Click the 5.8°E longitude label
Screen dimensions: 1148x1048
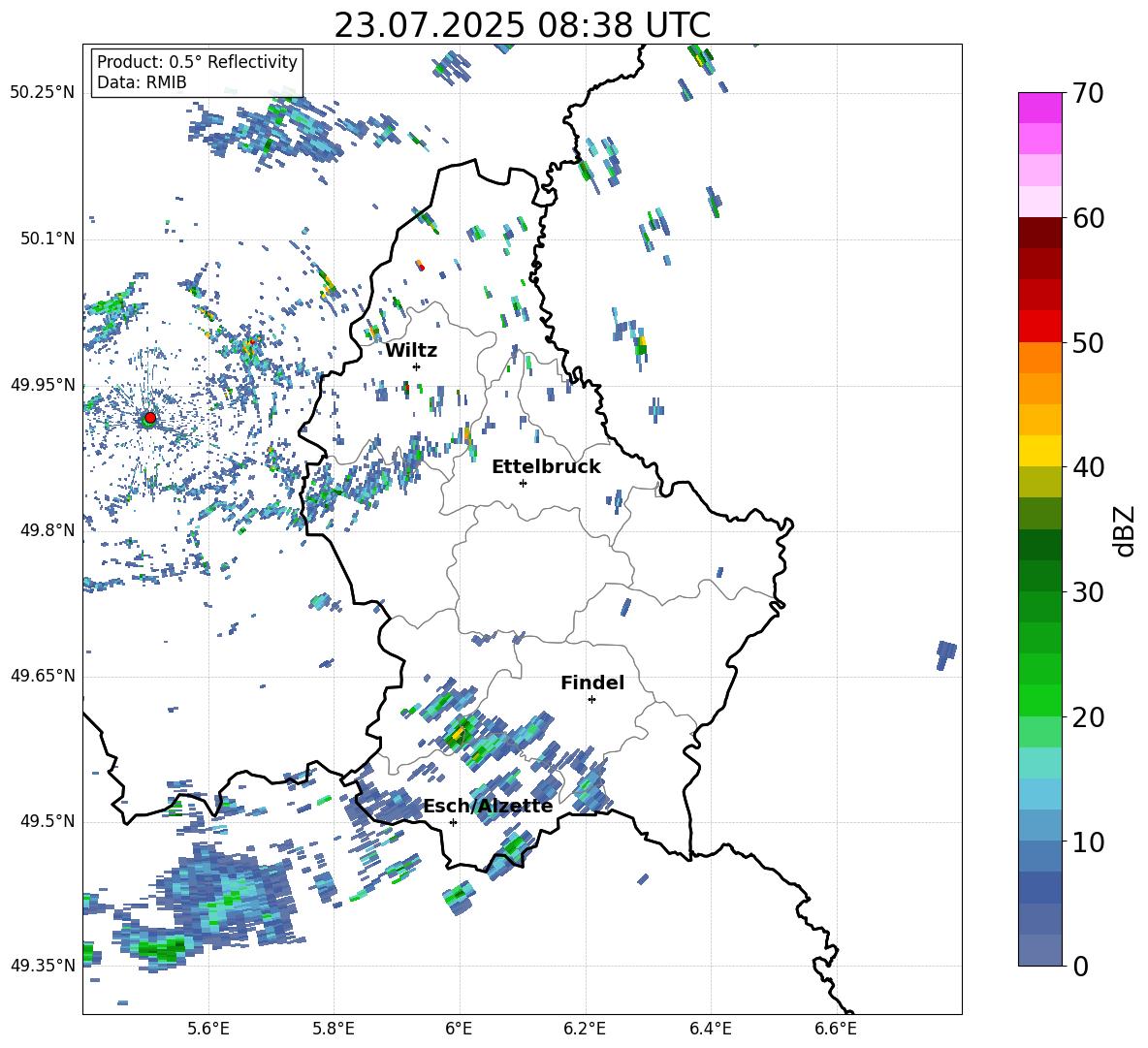(334, 1029)
